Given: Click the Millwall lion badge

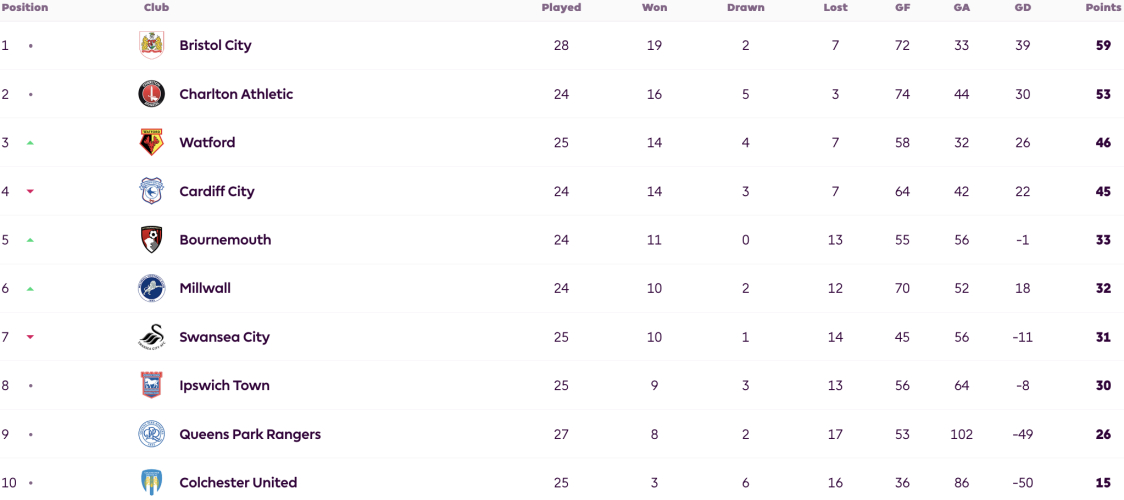Looking at the screenshot, I should (x=151, y=288).
